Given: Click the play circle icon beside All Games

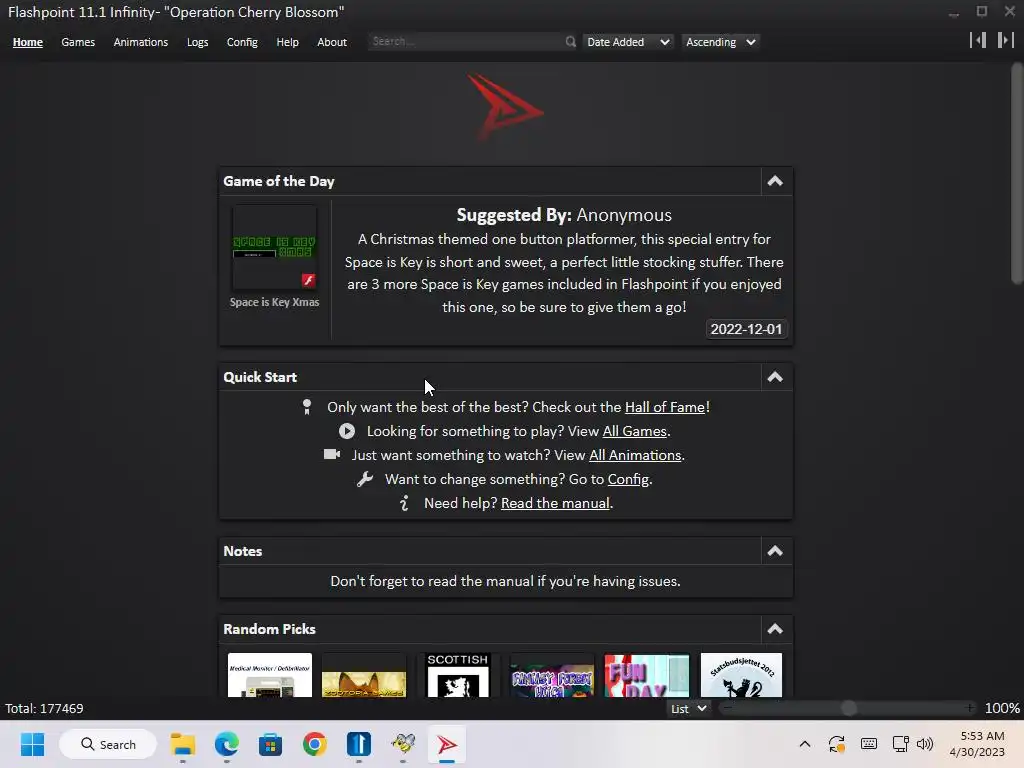Looking at the screenshot, I should click(x=347, y=431).
